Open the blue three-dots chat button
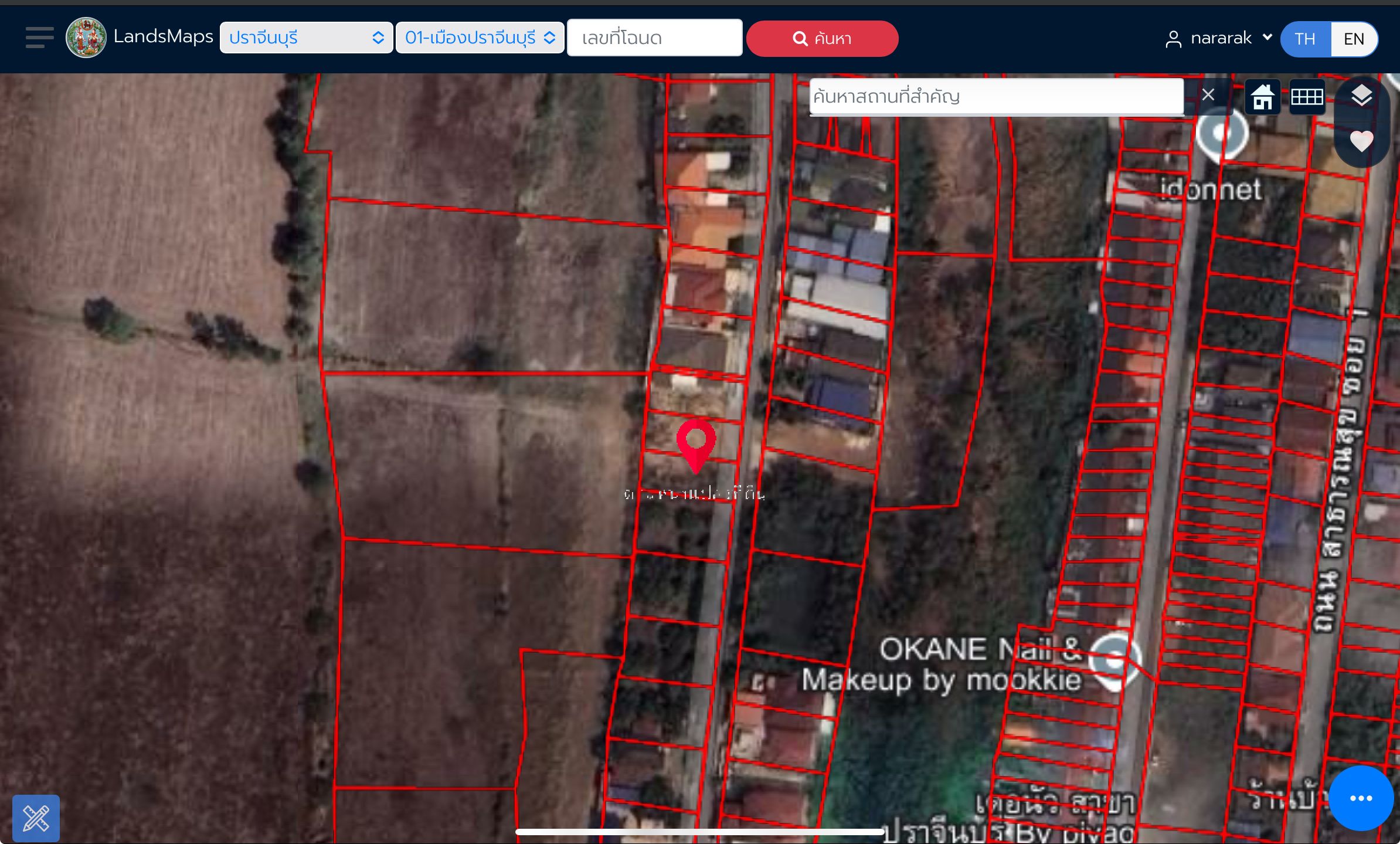 click(x=1361, y=798)
